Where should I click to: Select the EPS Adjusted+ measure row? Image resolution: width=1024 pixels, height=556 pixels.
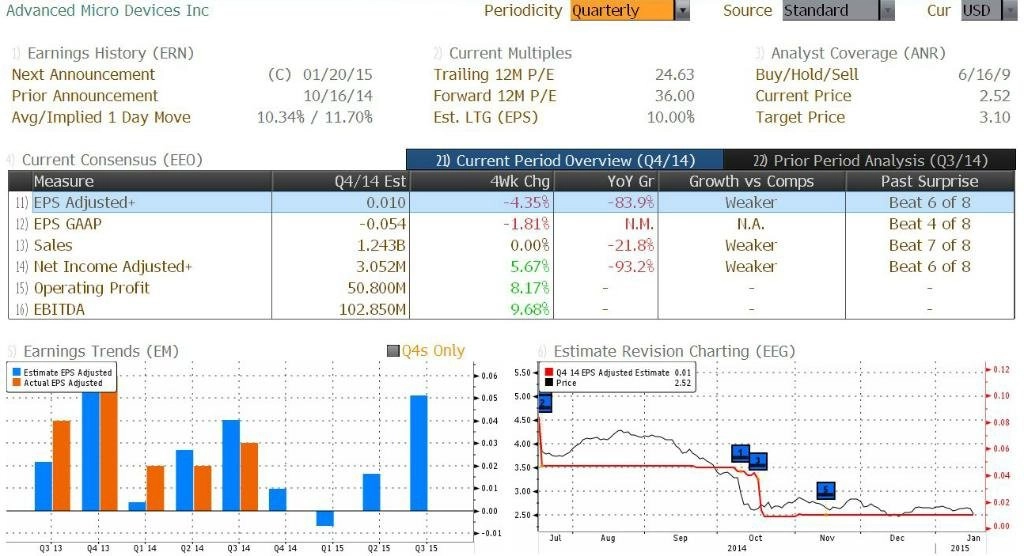[511, 203]
